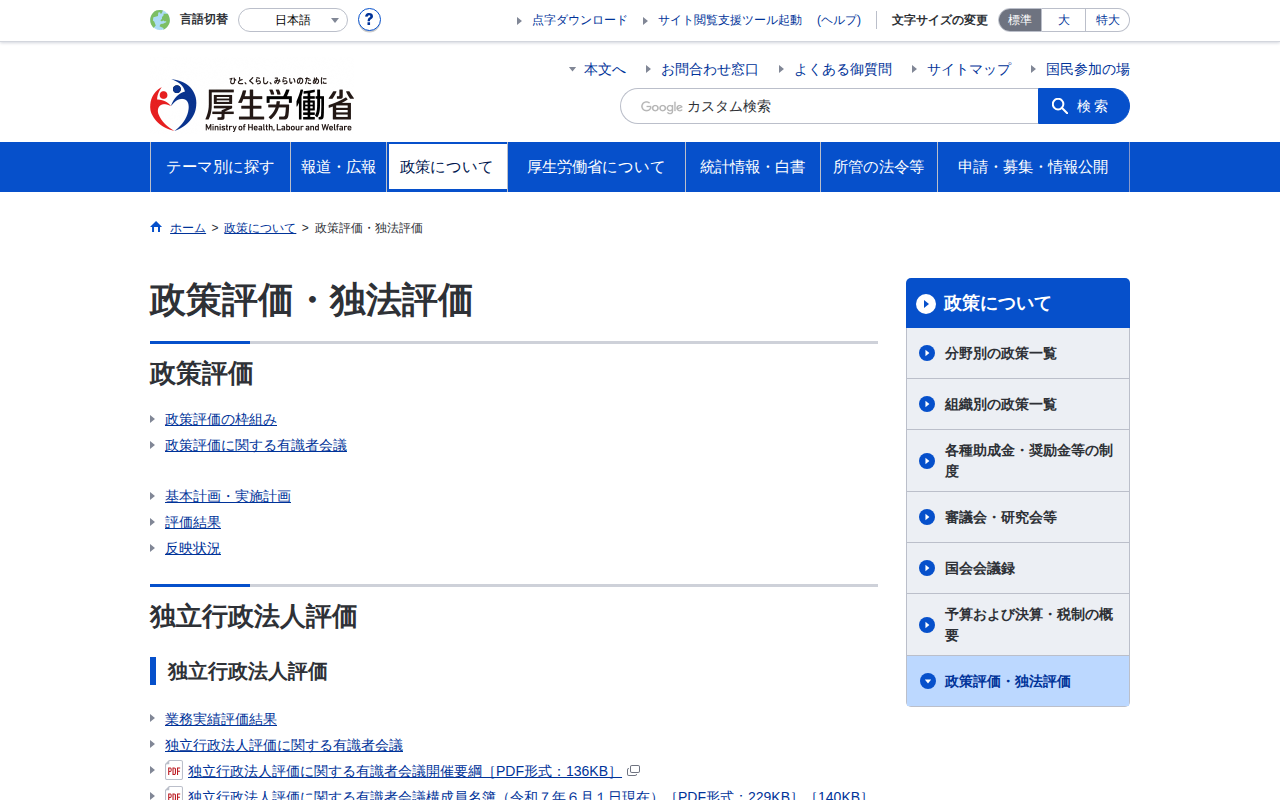This screenshot has height=800, width=1280.
Task: Open the 政策評価の枠組み link
Action: click(221, 419)
